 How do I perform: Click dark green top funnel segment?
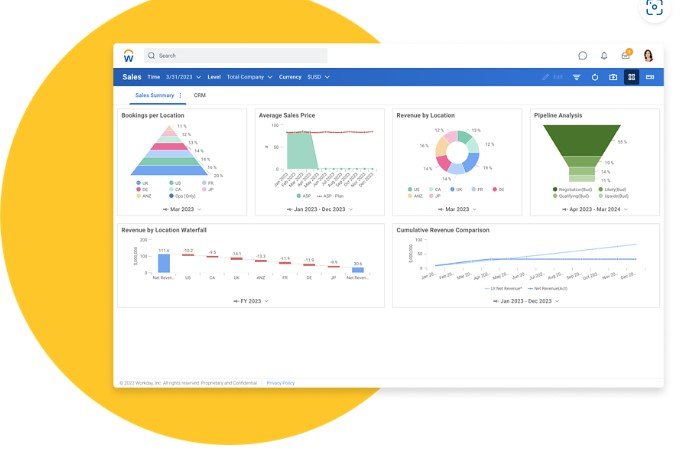582,140
